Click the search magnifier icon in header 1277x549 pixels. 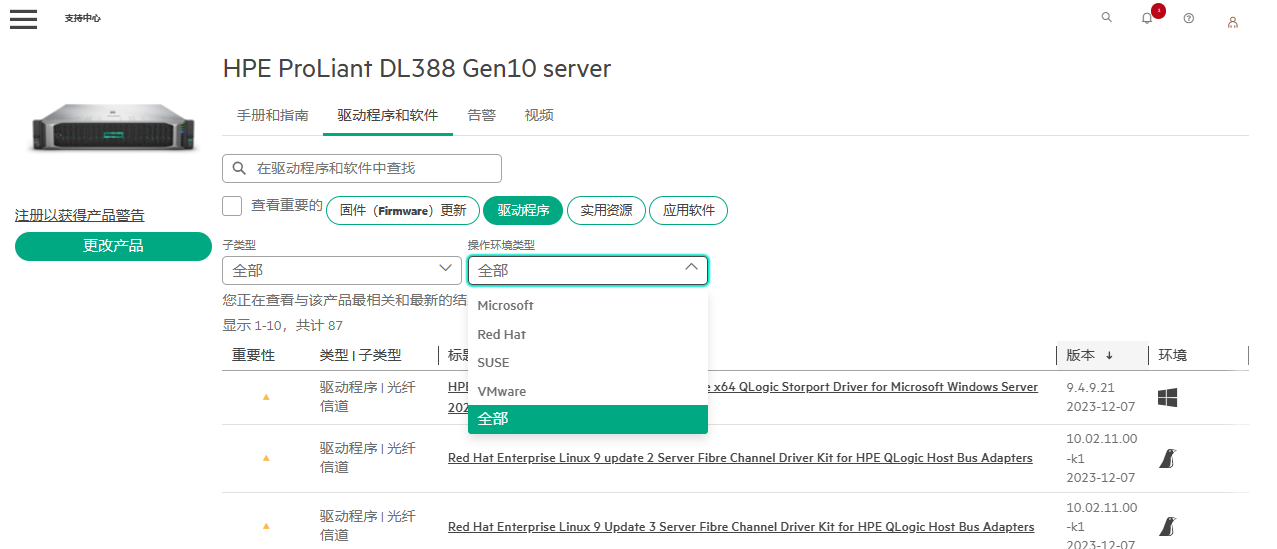click(x=1106, y=18)
